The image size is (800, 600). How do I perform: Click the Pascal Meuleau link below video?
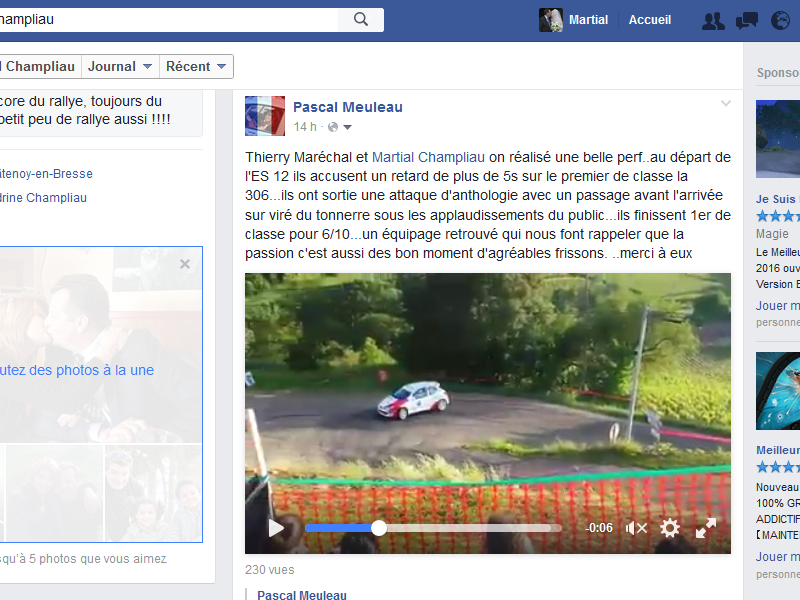(302, 595)
